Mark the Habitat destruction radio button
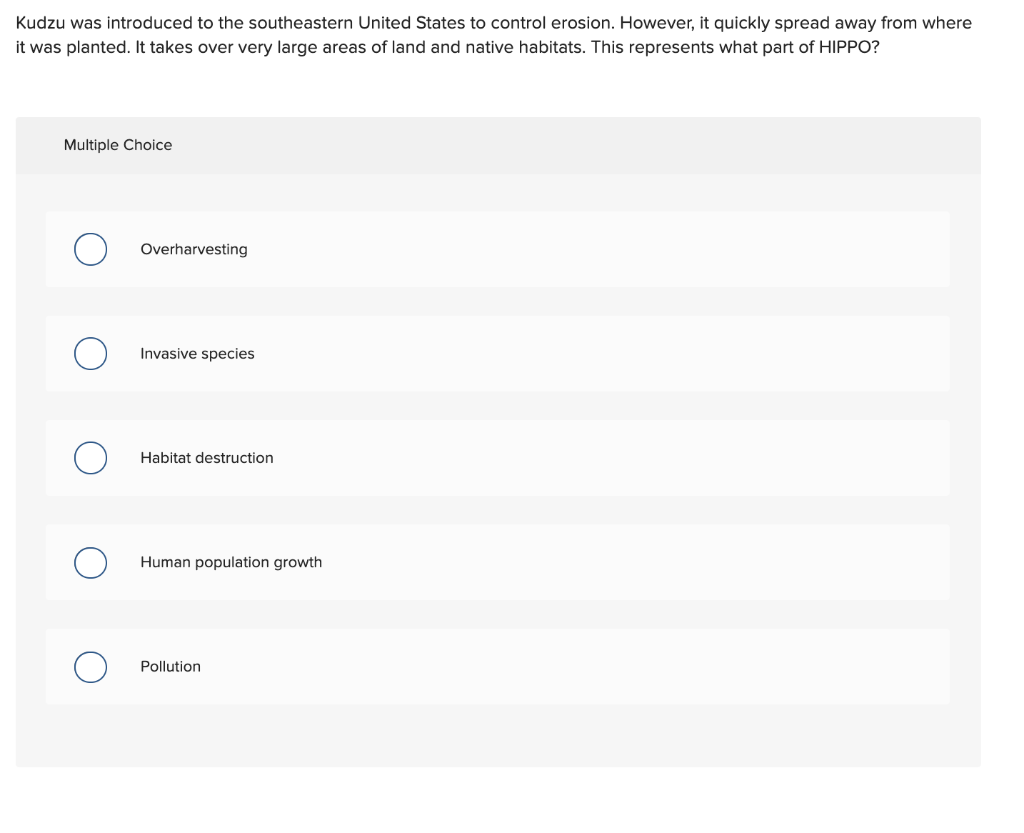1024x833 pixels. 91,458
